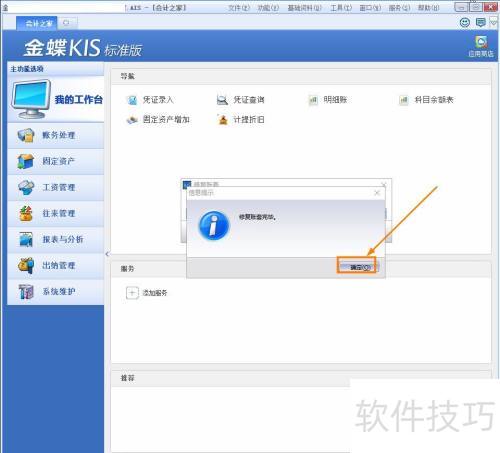Open the 工具 menu
The width and height of the screenshot is (500, 453).
tap(341, 8)
